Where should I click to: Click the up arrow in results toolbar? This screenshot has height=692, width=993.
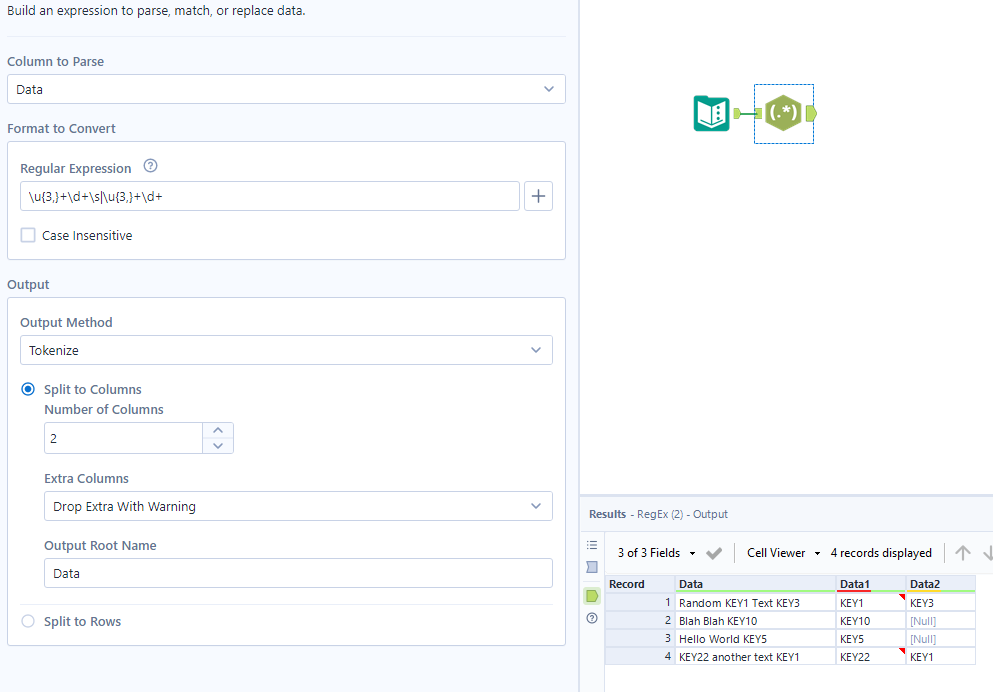[x=963, y=553]
